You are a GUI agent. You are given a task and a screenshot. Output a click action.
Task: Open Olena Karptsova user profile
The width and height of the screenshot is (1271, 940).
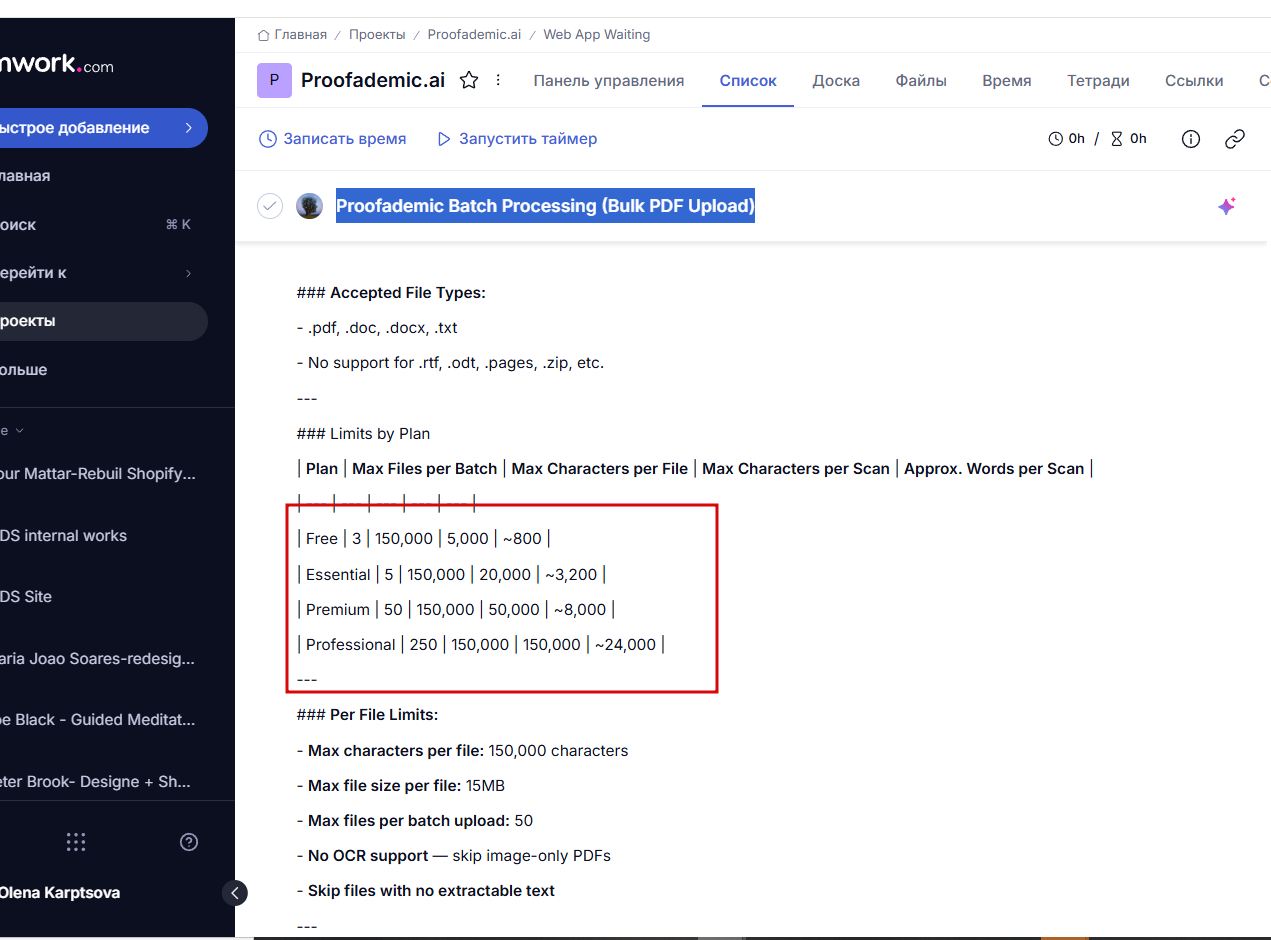pos(60,893)
